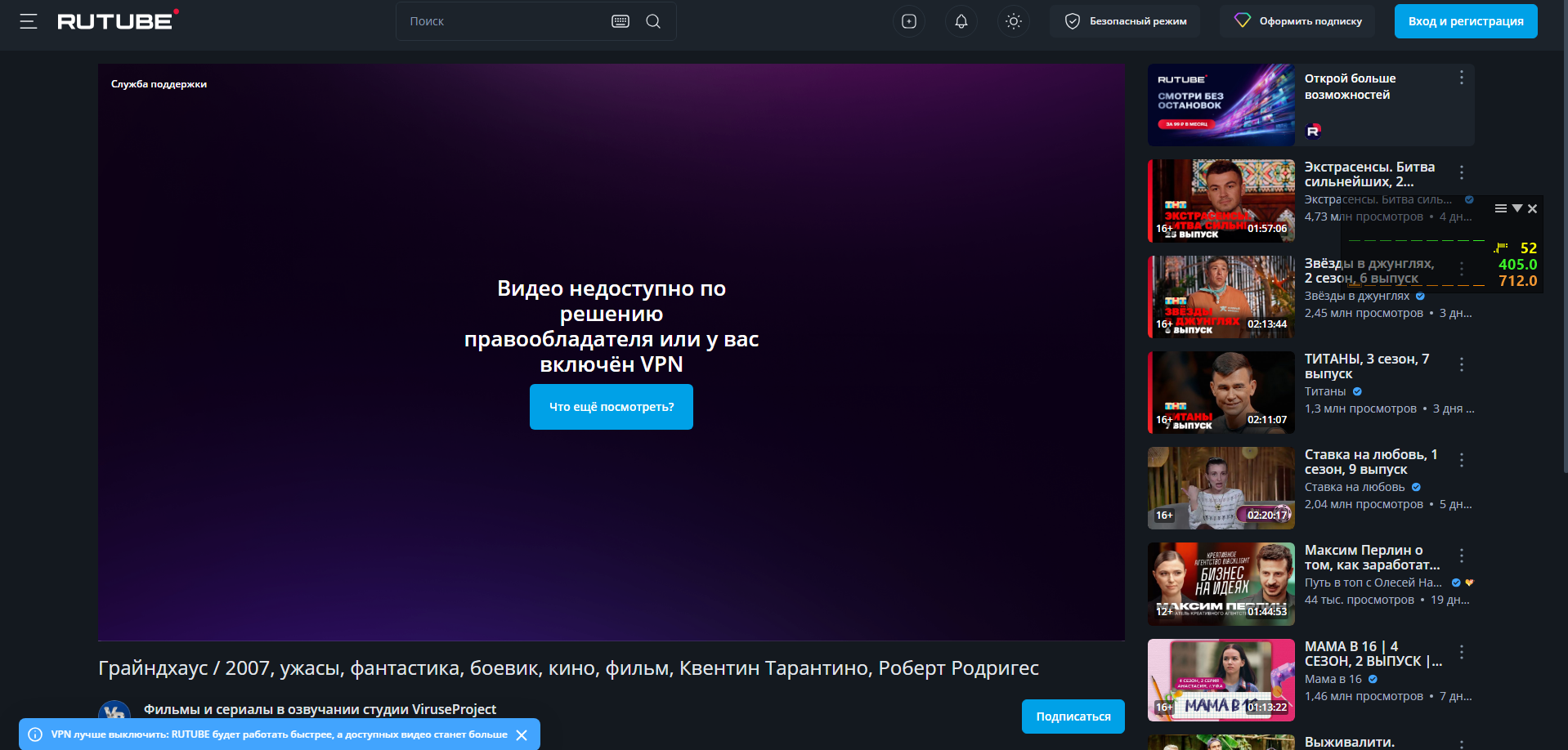This screenshot has width=1568, height=750.
Task: Open Служба поддержки link
Action: [x=159, y=84]
